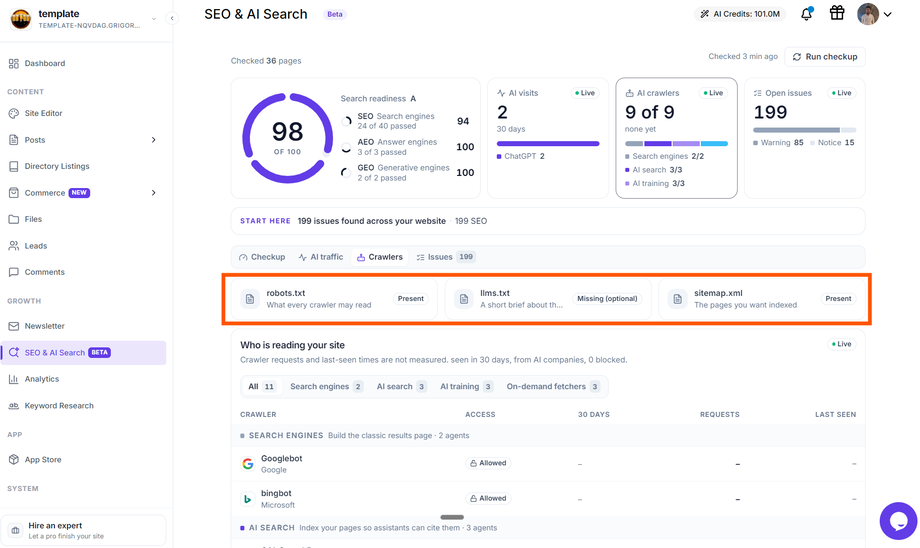This screenshot has width=920, height=548.
Task: Click the sitemap.xml Present badge
Action: click(838, 299)
